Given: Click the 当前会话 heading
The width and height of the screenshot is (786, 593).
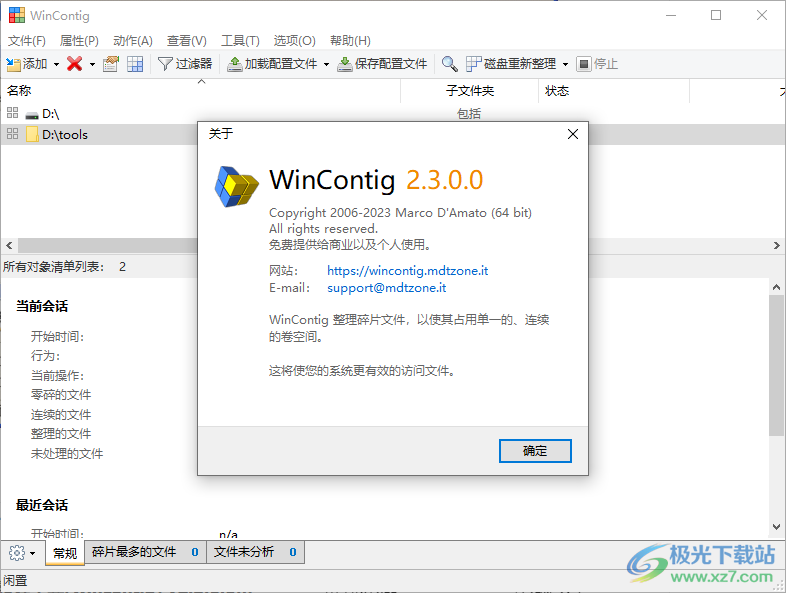Looking at the screenshot, I should point(42,306).
